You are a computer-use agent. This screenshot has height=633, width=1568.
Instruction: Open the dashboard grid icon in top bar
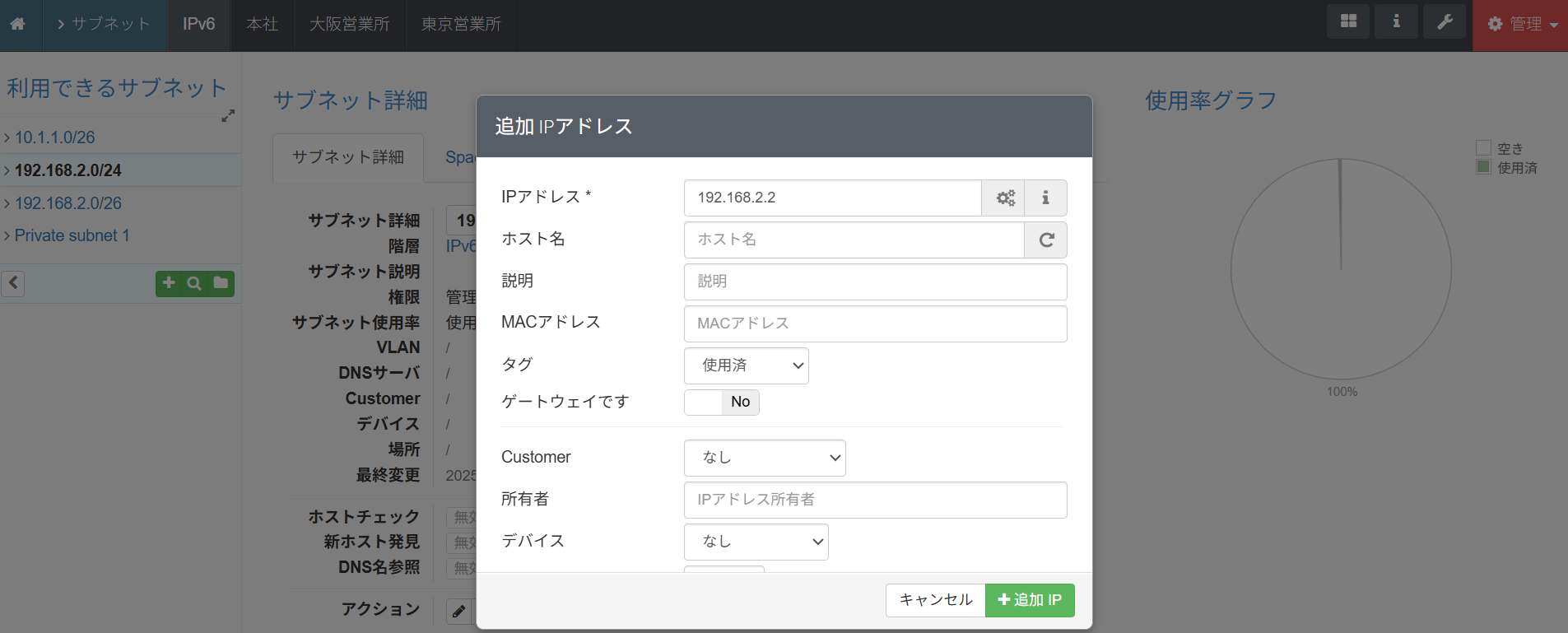(1348, 21)
